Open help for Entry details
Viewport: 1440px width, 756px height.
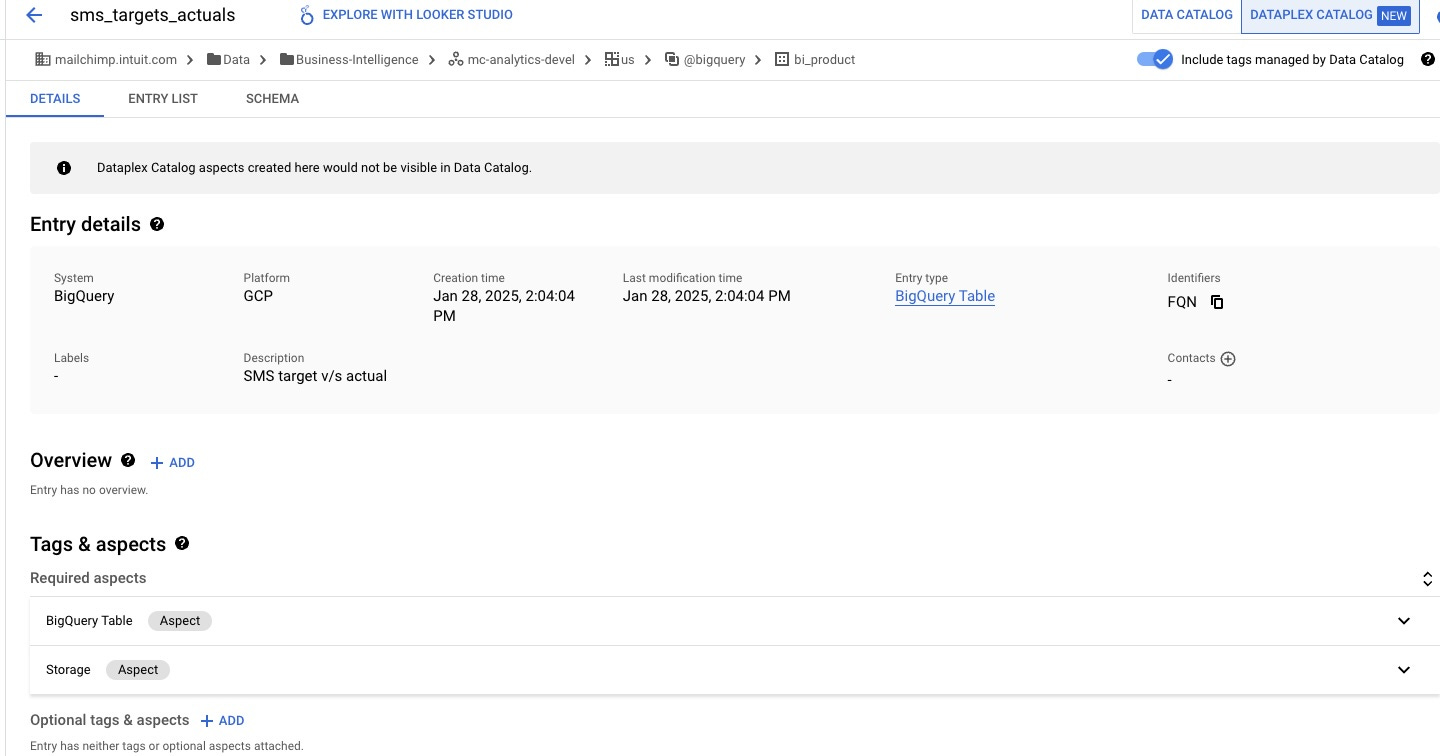point(157,224)
